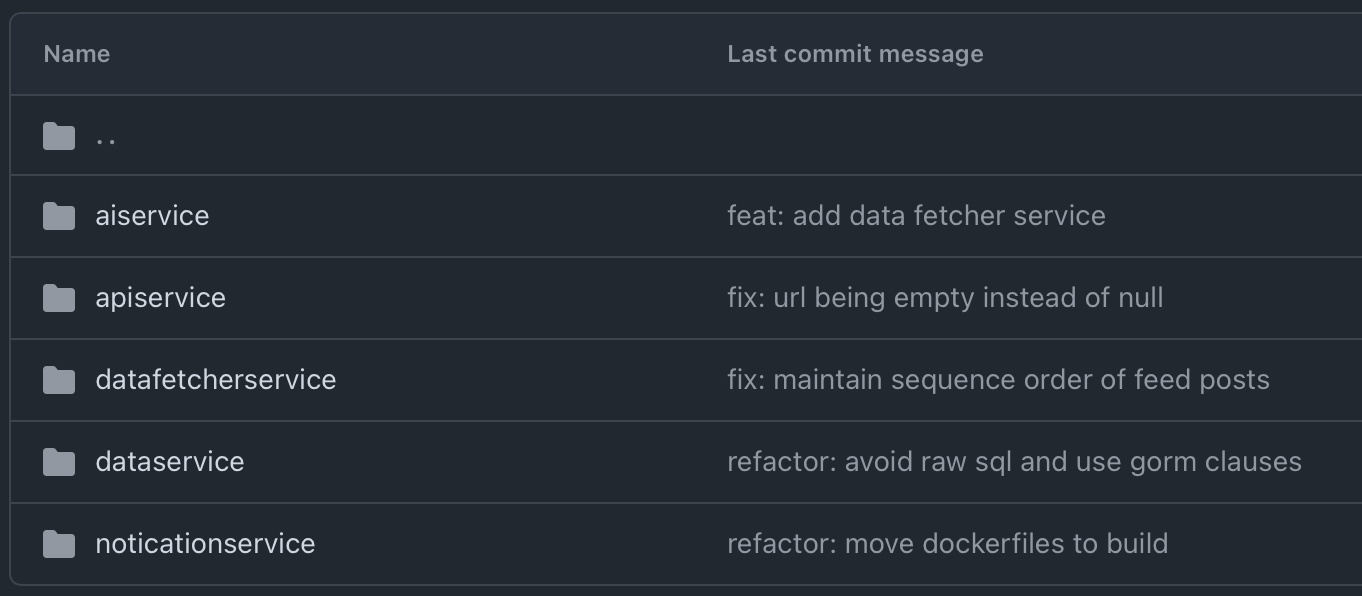Click the apiservice folder icon

[x=59, y=298]
